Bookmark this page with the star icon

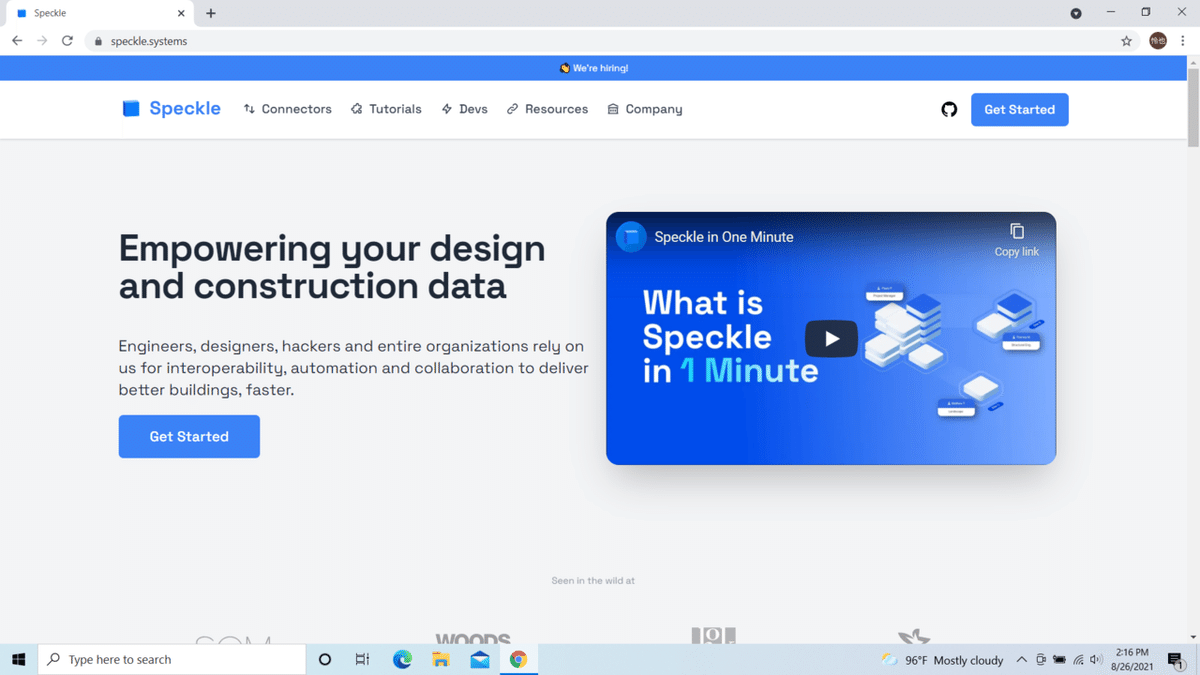coord(1127,41)
